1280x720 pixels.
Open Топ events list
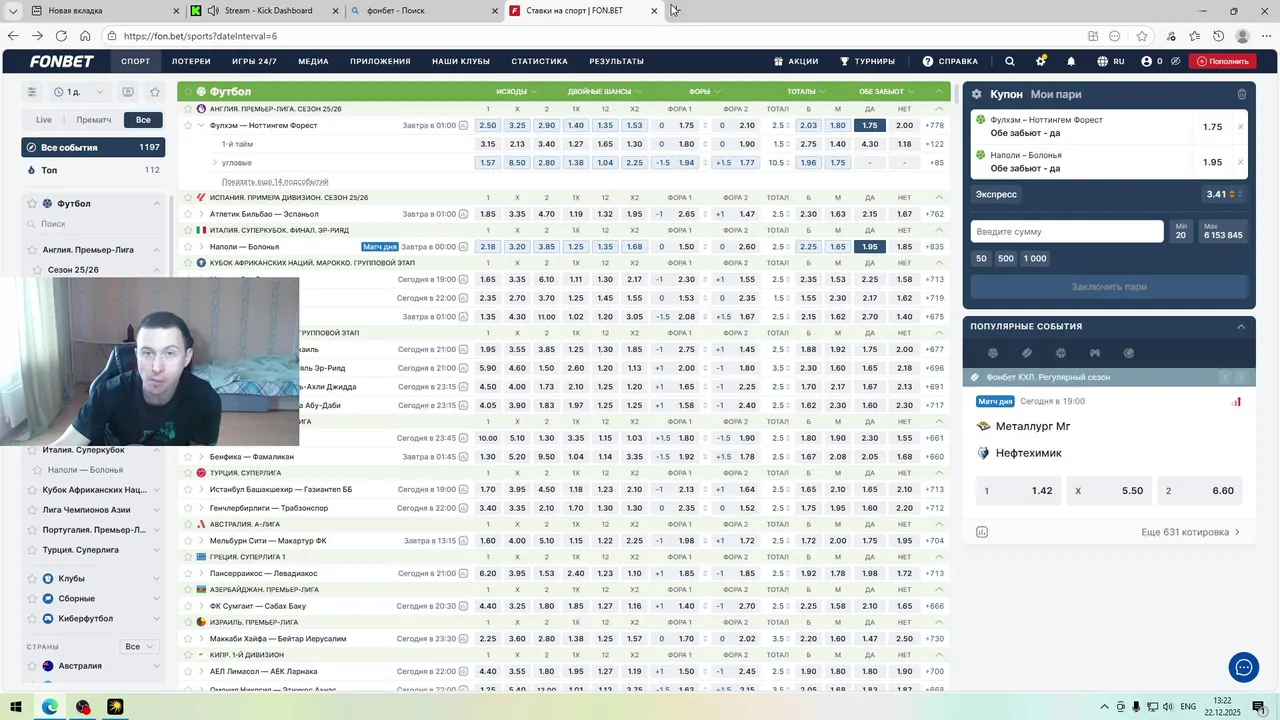click(94, 170)
